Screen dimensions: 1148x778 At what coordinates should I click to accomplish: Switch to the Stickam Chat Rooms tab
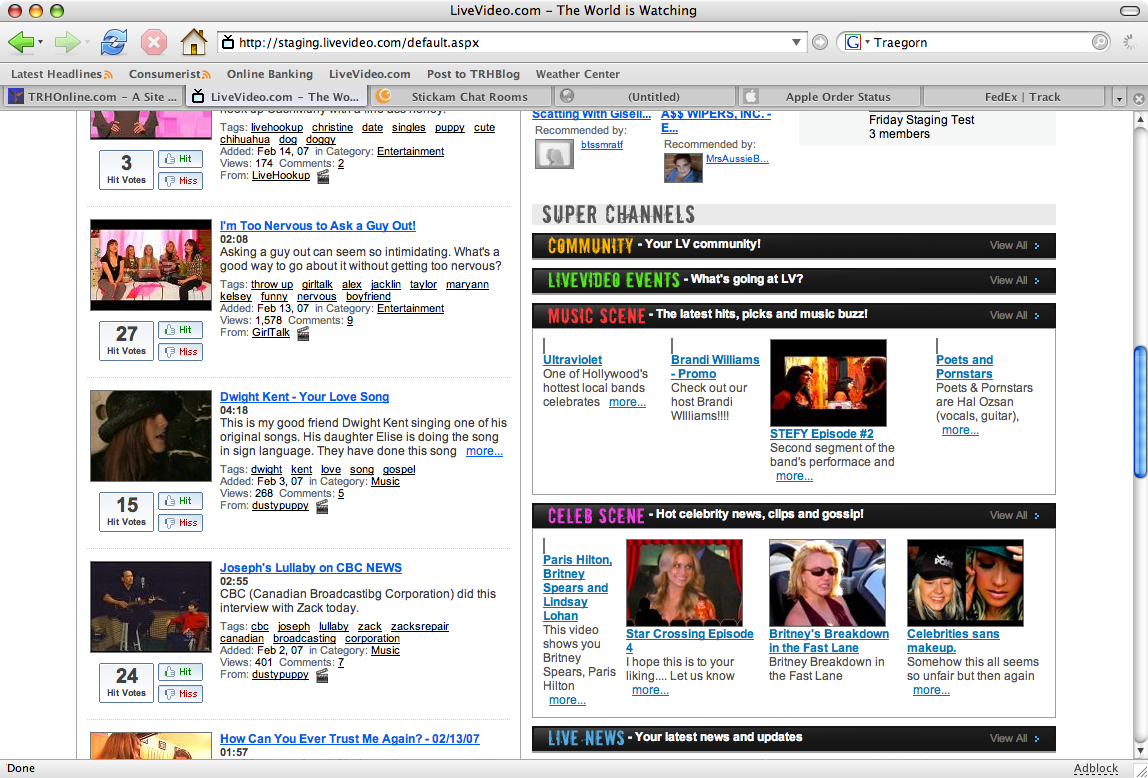461,97
